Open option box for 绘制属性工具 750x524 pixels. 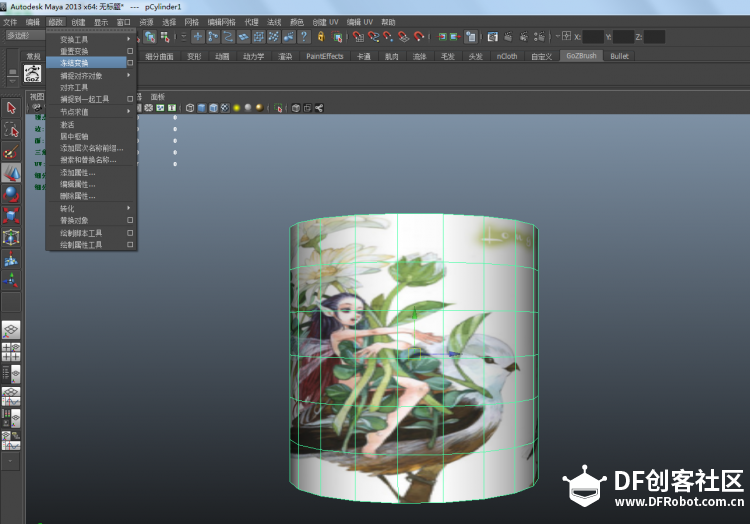(130, 244)
